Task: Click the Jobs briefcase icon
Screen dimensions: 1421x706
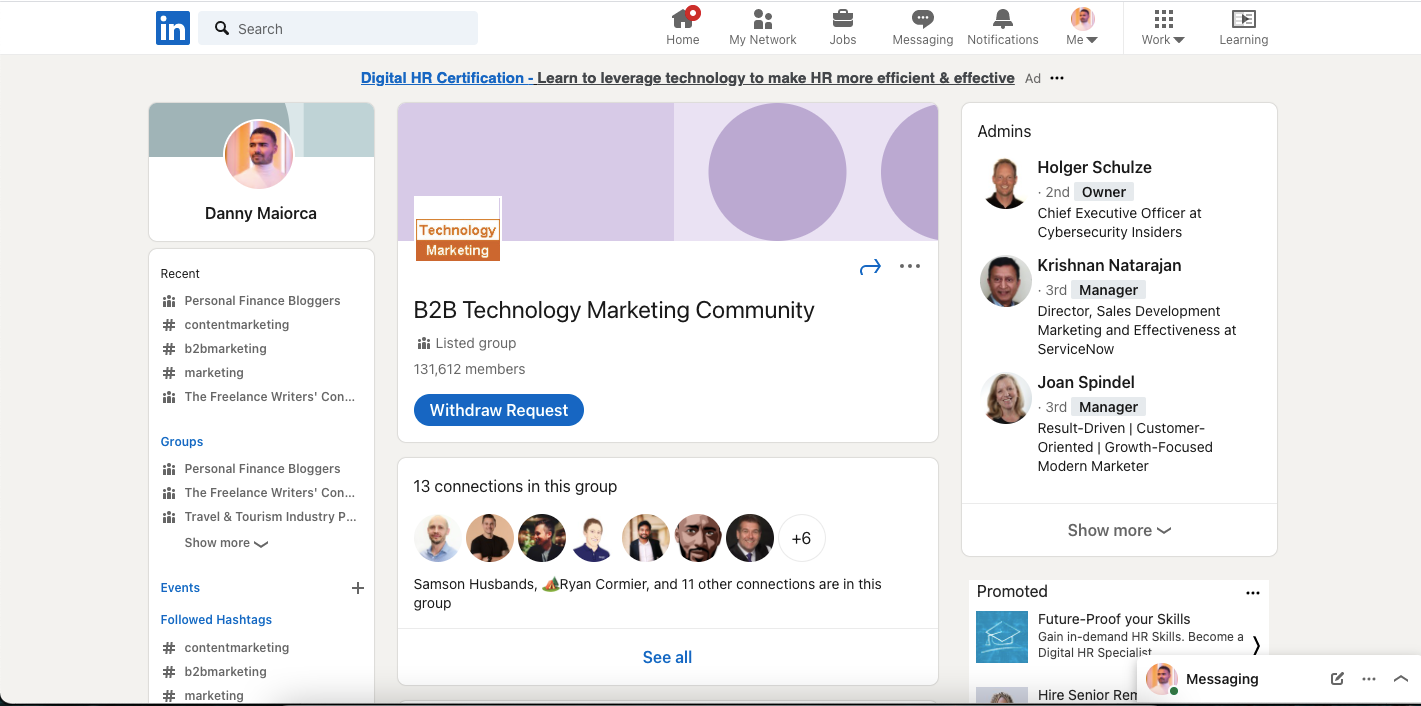Action: (842, 19)
